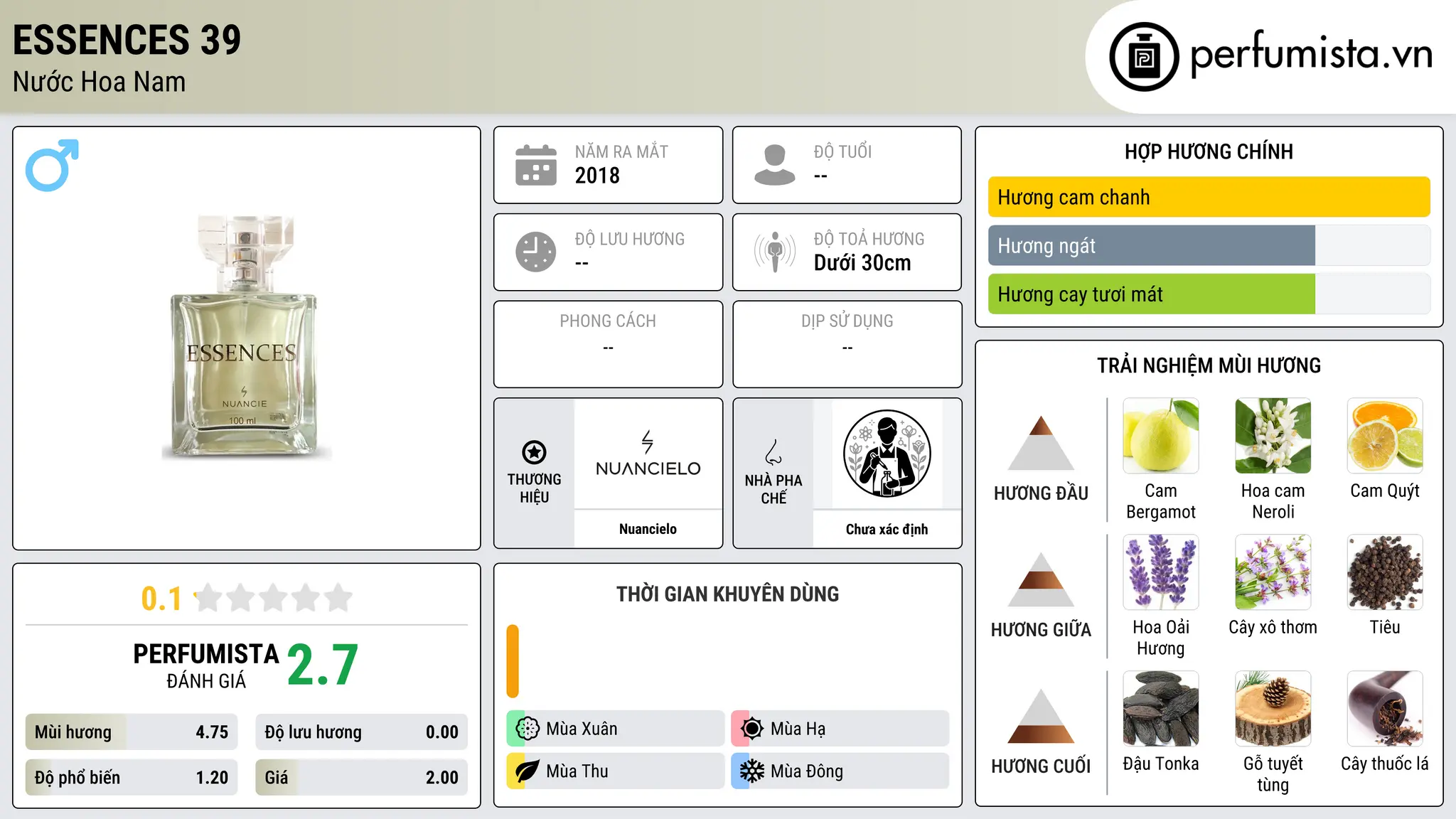Screen dimensions: 1456x819
Task: Click the Hợp hương chính heading
Action: click(x=1209, y=151)
